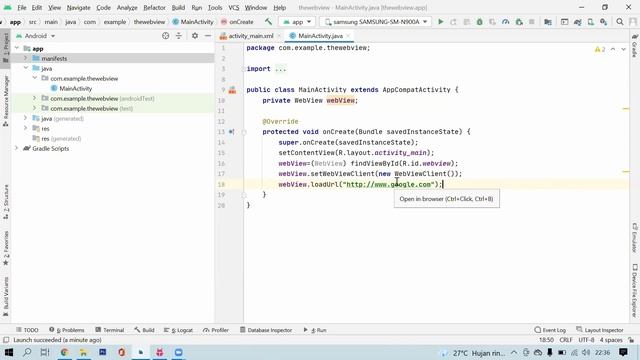Screen dimensions: 640x360
Task: Open Windows taskbar search
Action: click(x=27, y=352)
